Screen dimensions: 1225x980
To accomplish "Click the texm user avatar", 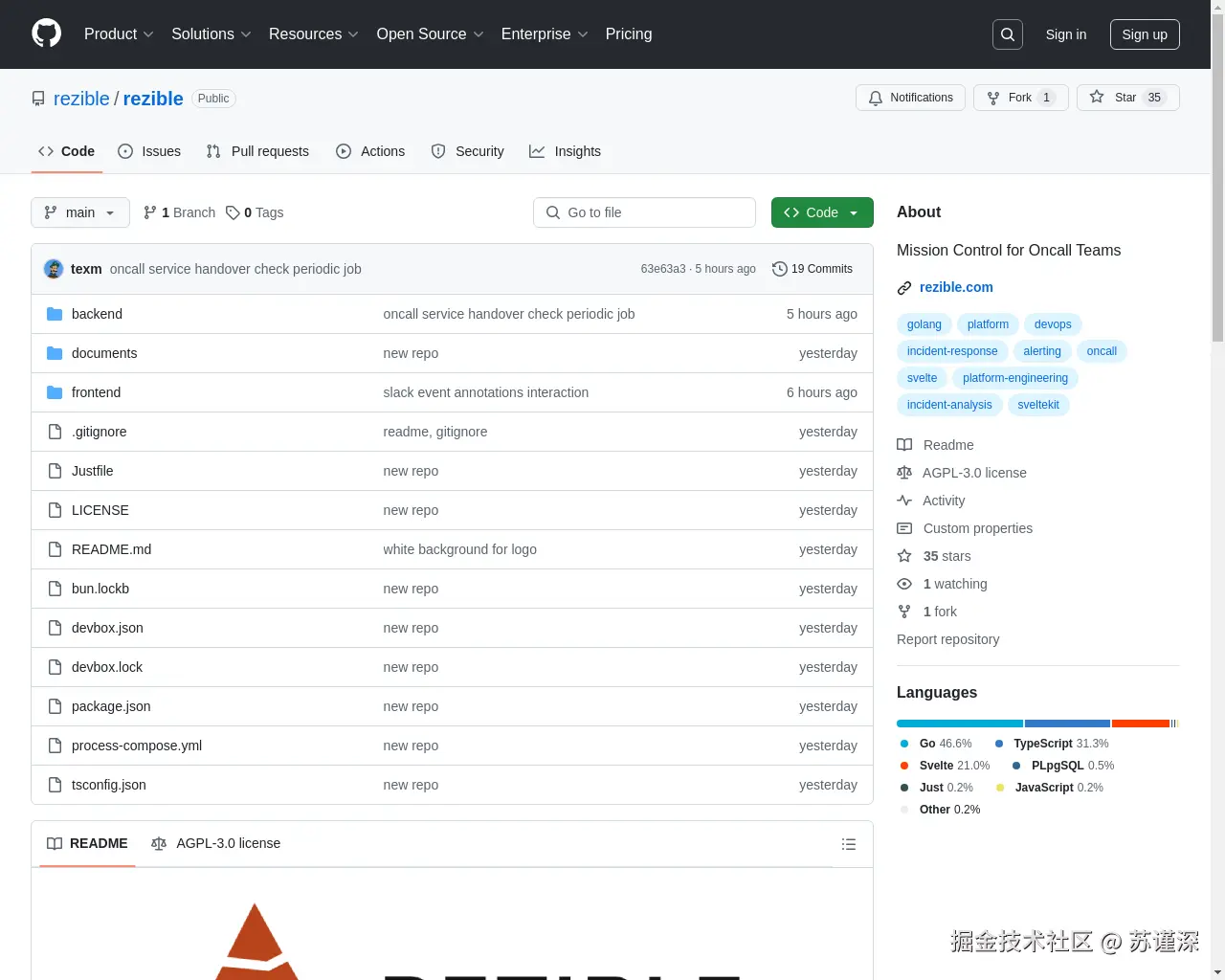I will (x=54, y=269).
